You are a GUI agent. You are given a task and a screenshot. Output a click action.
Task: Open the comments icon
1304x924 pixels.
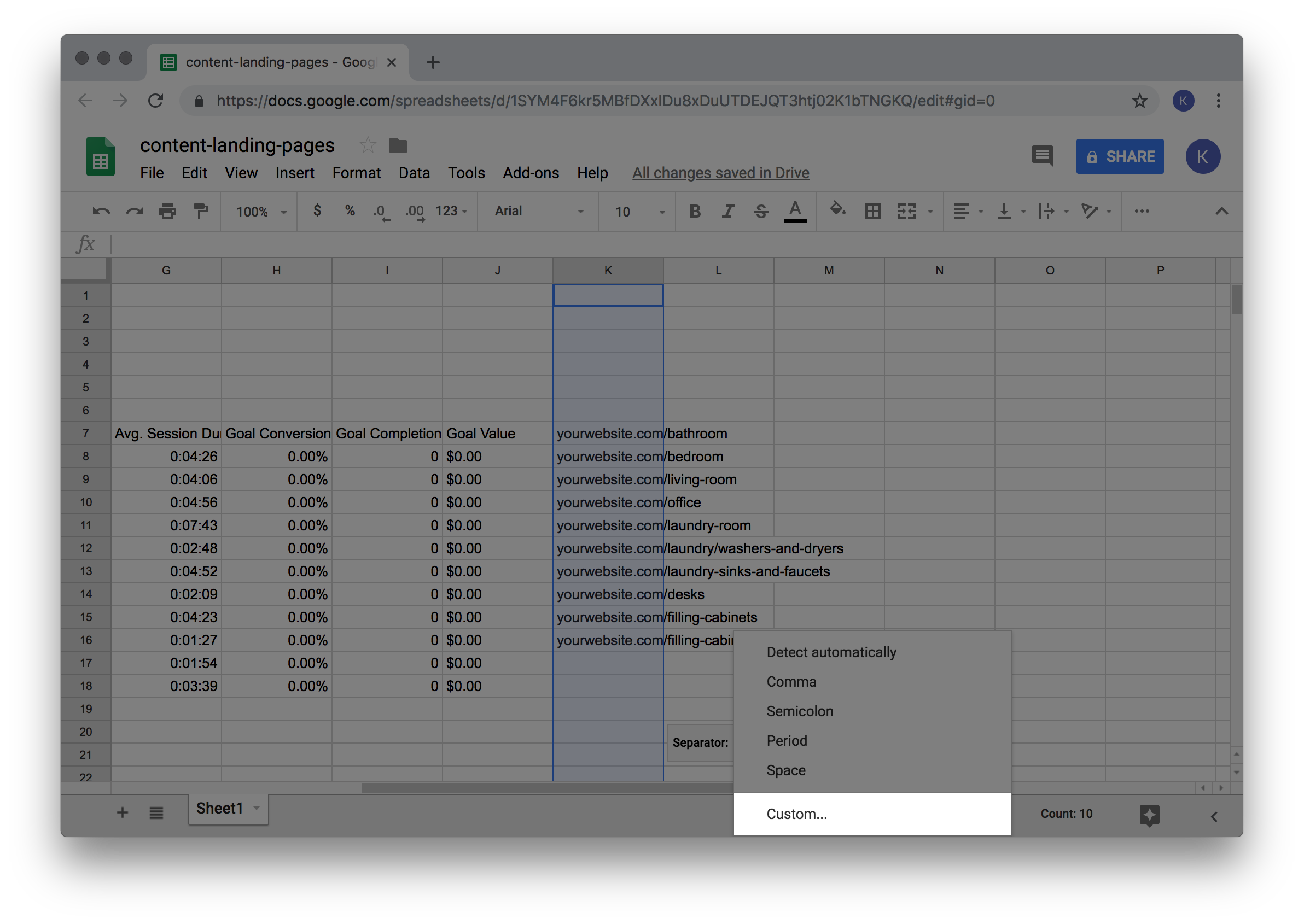1041,156
